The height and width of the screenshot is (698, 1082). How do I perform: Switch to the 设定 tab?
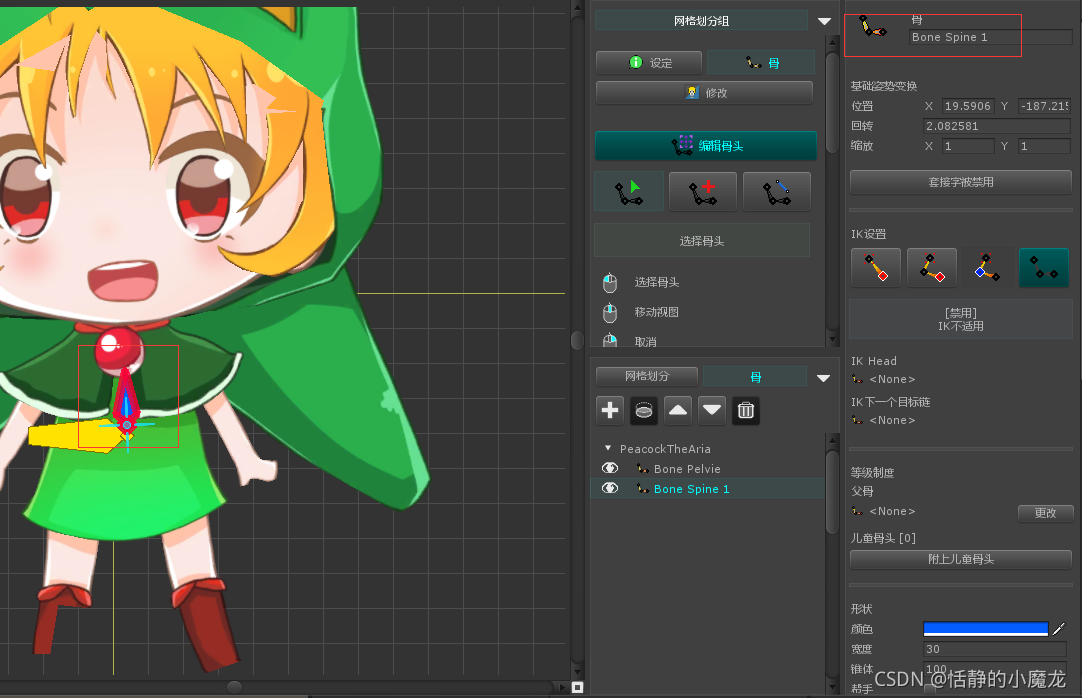click(x=649, y=63)
